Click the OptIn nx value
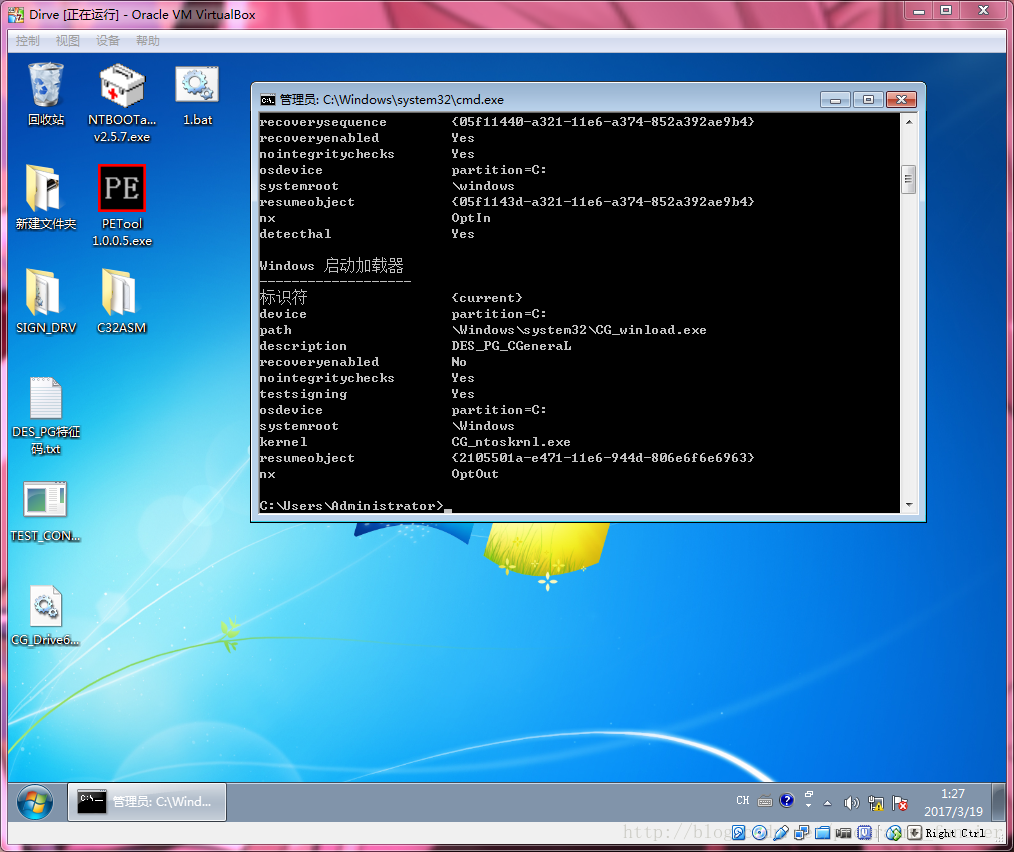This screenshot has width=1014, height=852. click(471, 218)
